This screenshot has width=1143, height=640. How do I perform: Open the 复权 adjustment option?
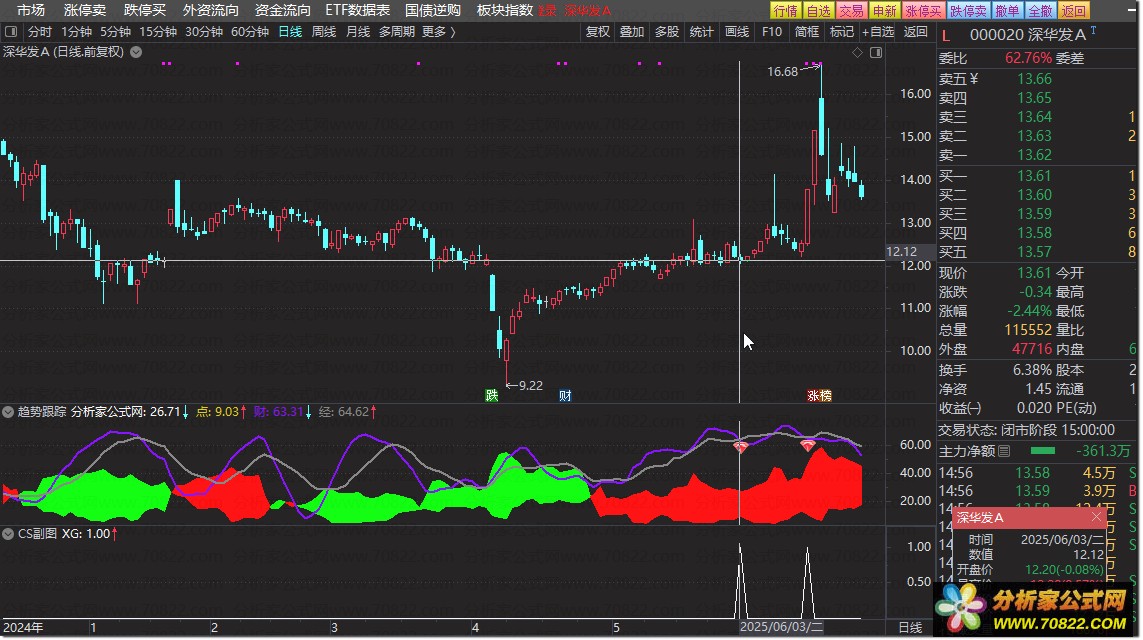(598, 32)
